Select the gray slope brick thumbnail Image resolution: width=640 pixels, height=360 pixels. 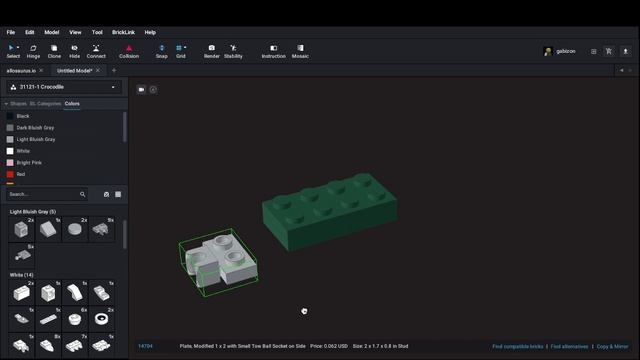point(48,229)
